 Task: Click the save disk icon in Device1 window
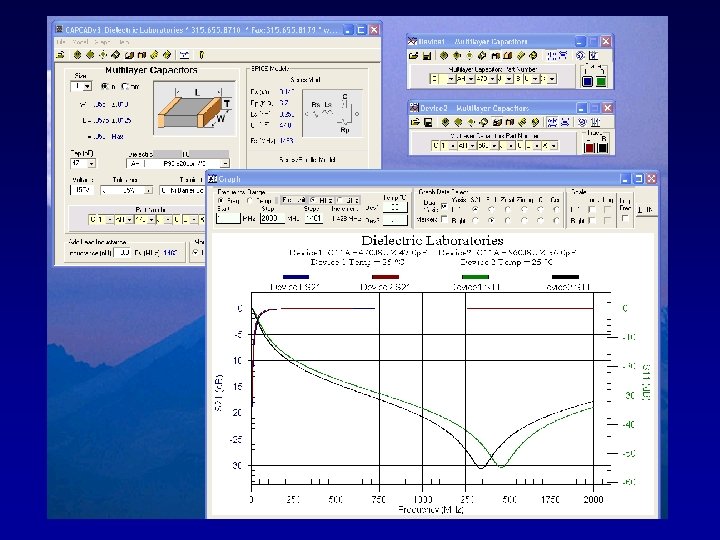428,57
